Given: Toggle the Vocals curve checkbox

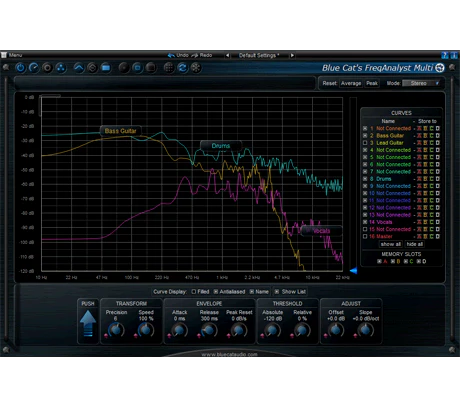Looking at the screenshot, I should pos(365,222).
